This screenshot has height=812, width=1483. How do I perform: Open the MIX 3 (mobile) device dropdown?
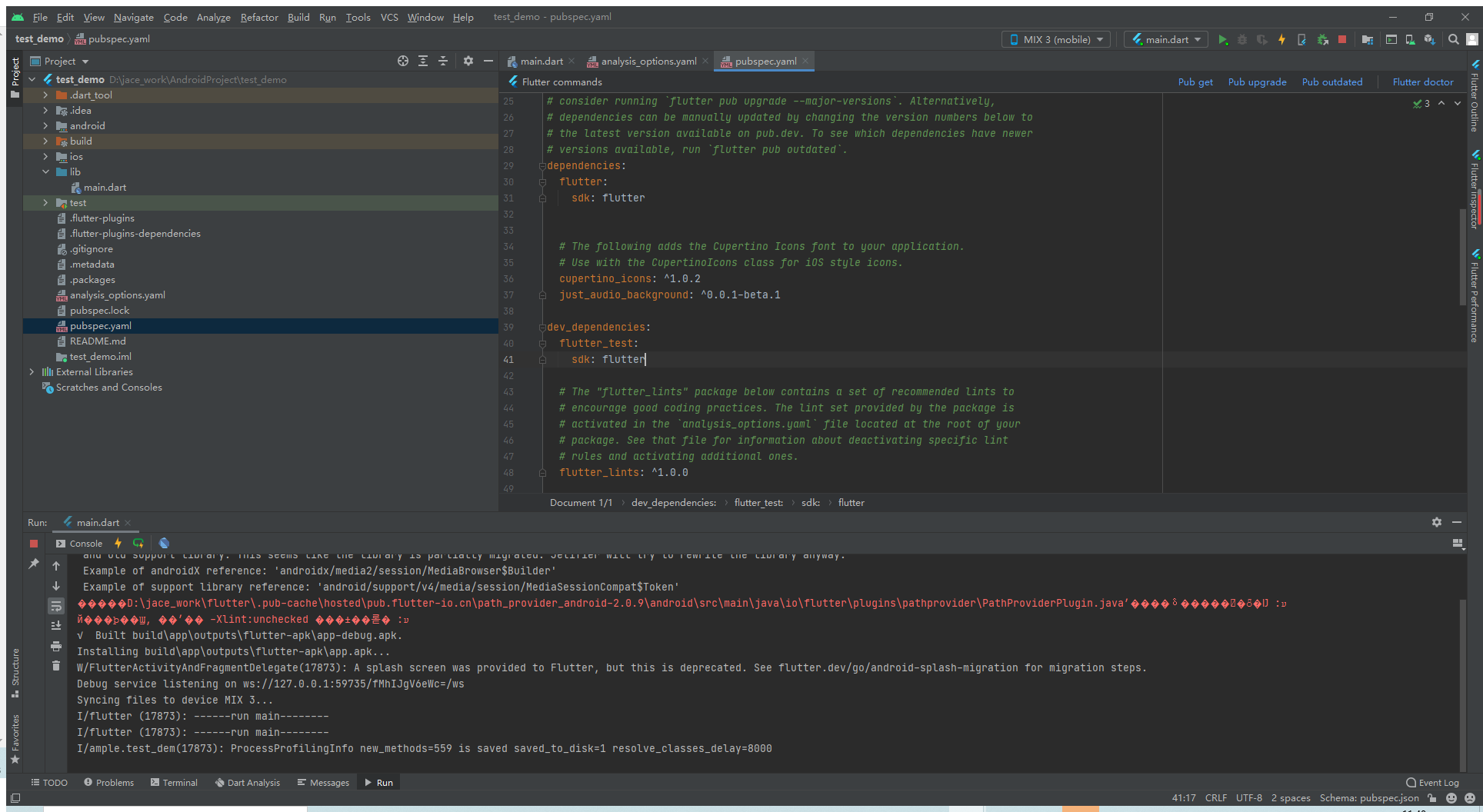pos(1056,39)
